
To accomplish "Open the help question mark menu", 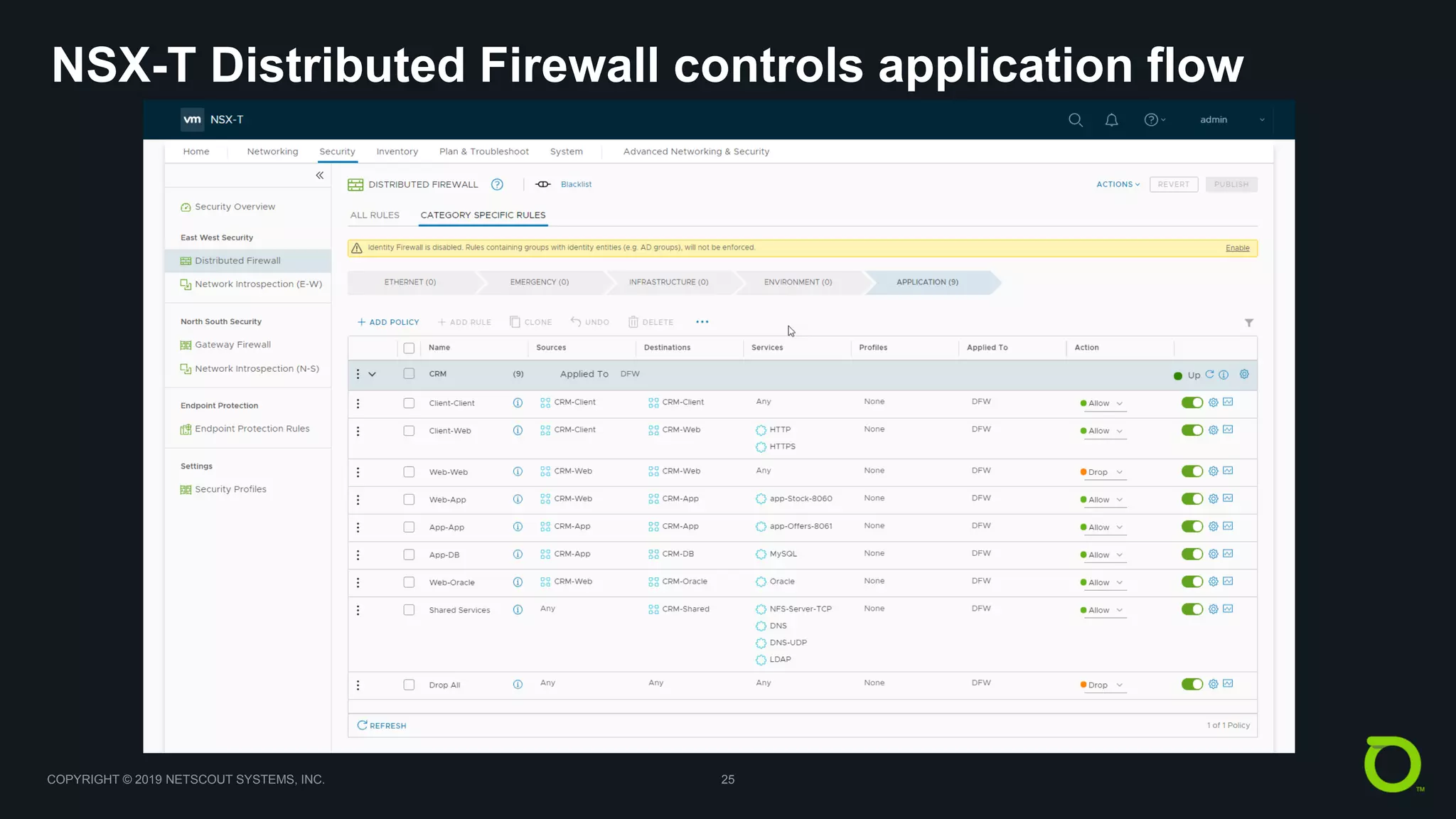I will click(x=1155, y=120).
